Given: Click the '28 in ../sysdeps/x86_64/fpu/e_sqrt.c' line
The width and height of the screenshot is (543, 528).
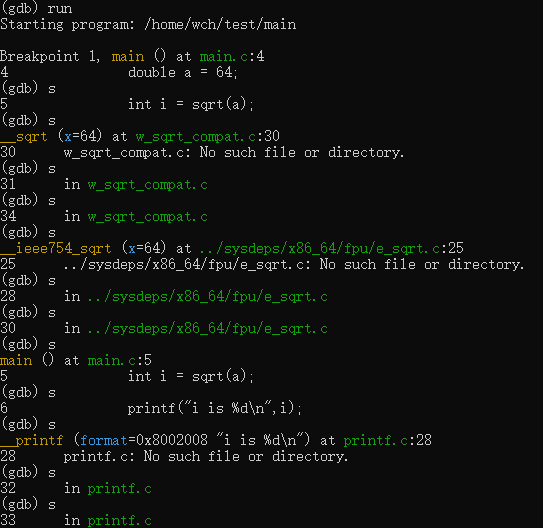Looking at the screenshot, I should (164, 296).
